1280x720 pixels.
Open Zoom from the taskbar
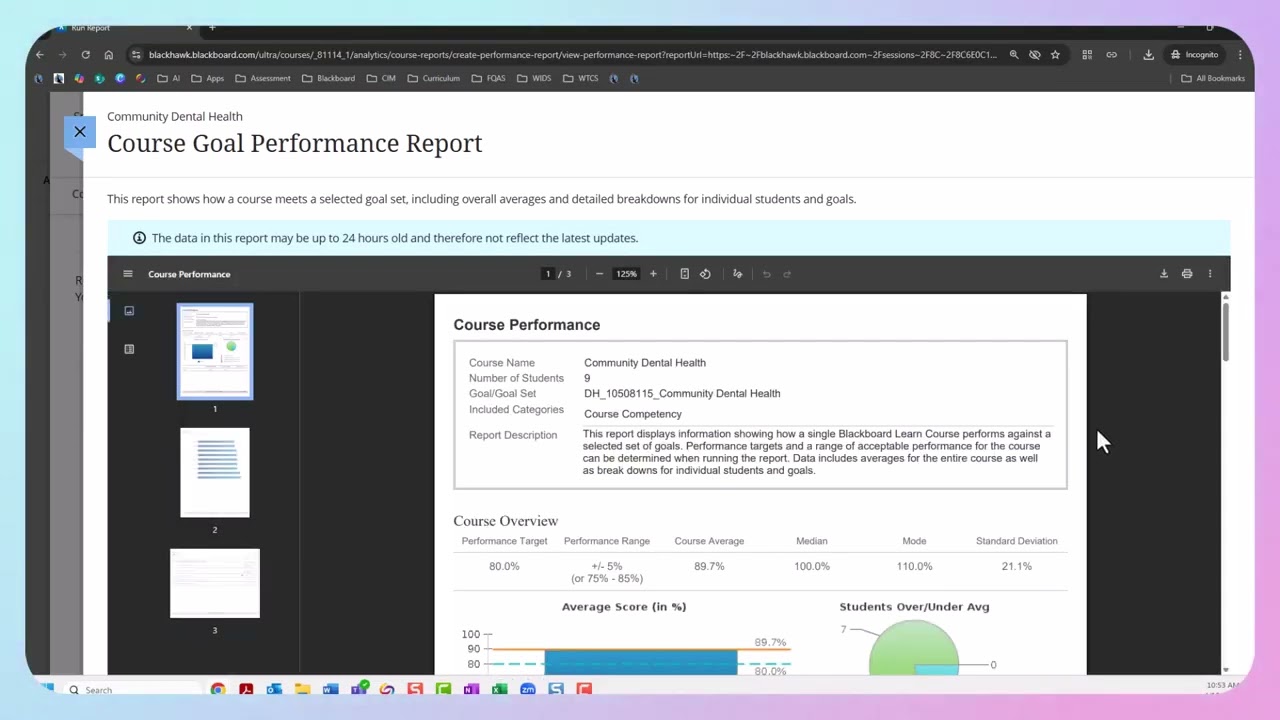pyautogui.click(x=527, y=689)
